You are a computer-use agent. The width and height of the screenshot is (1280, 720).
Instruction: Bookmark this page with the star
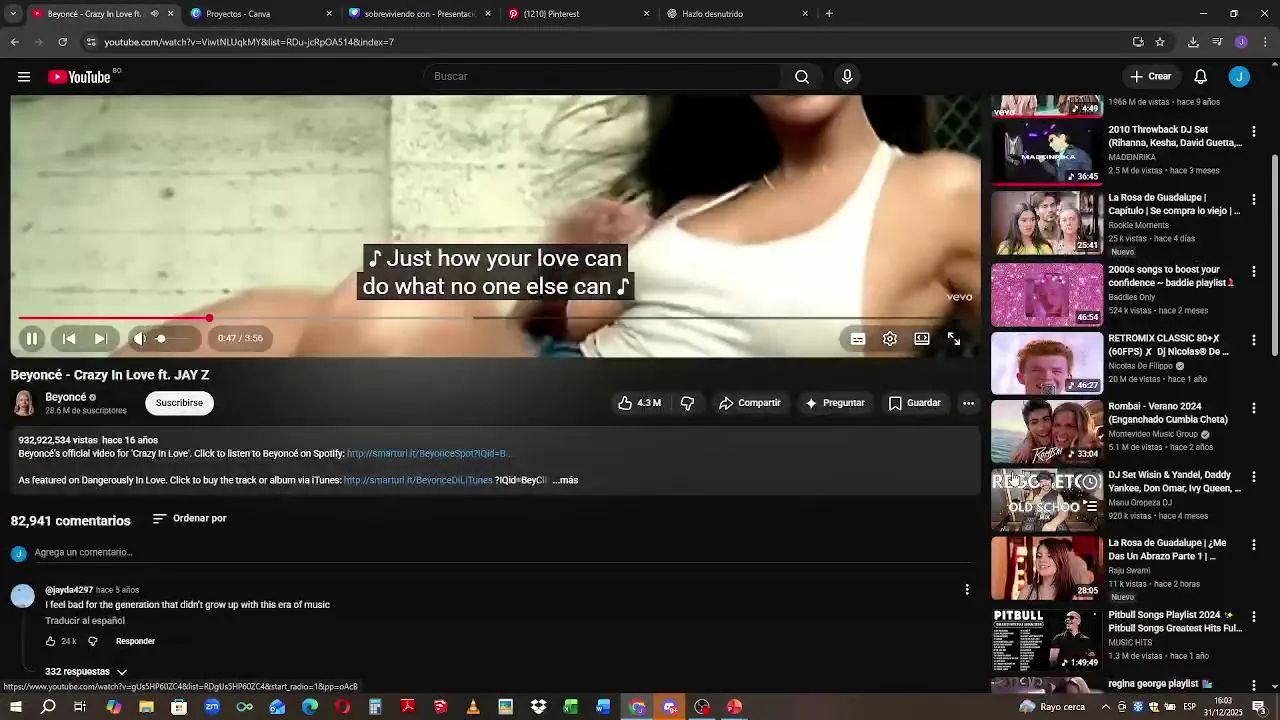tap(1160, 42)
